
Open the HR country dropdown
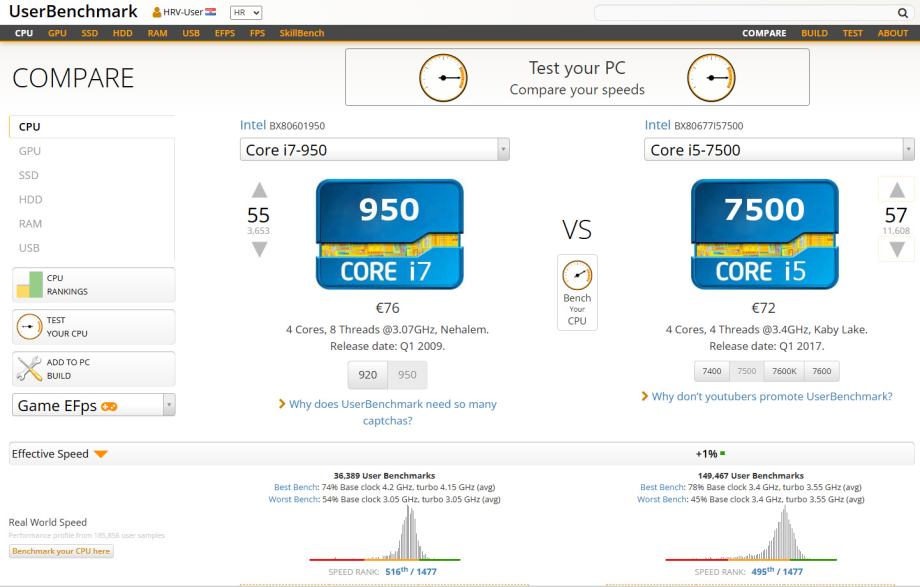click(x=246, y=12)
